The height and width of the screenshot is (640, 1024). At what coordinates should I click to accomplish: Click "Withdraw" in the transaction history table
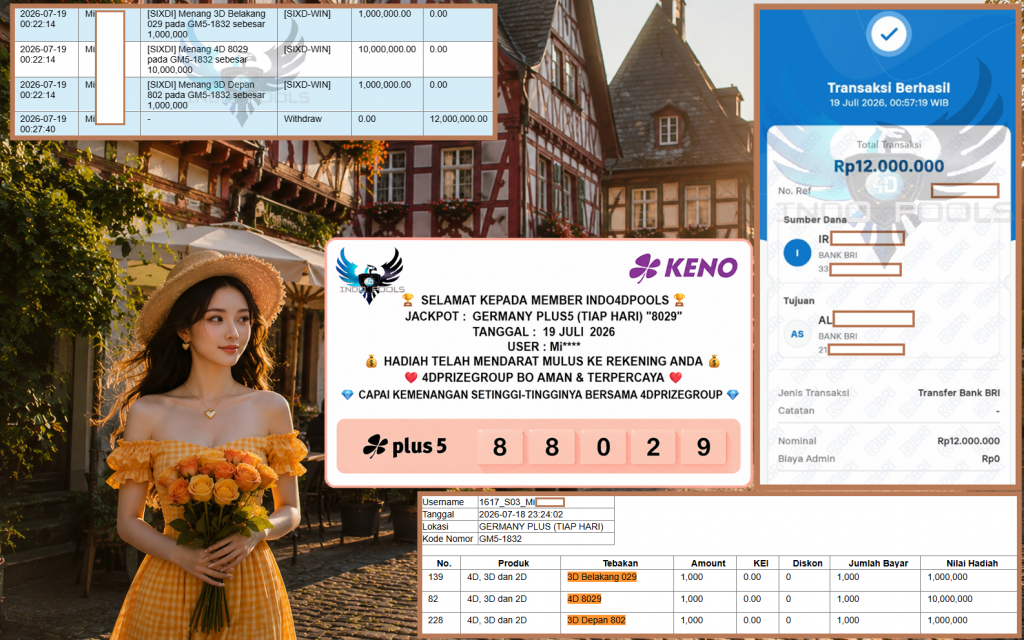pos(302,119)
